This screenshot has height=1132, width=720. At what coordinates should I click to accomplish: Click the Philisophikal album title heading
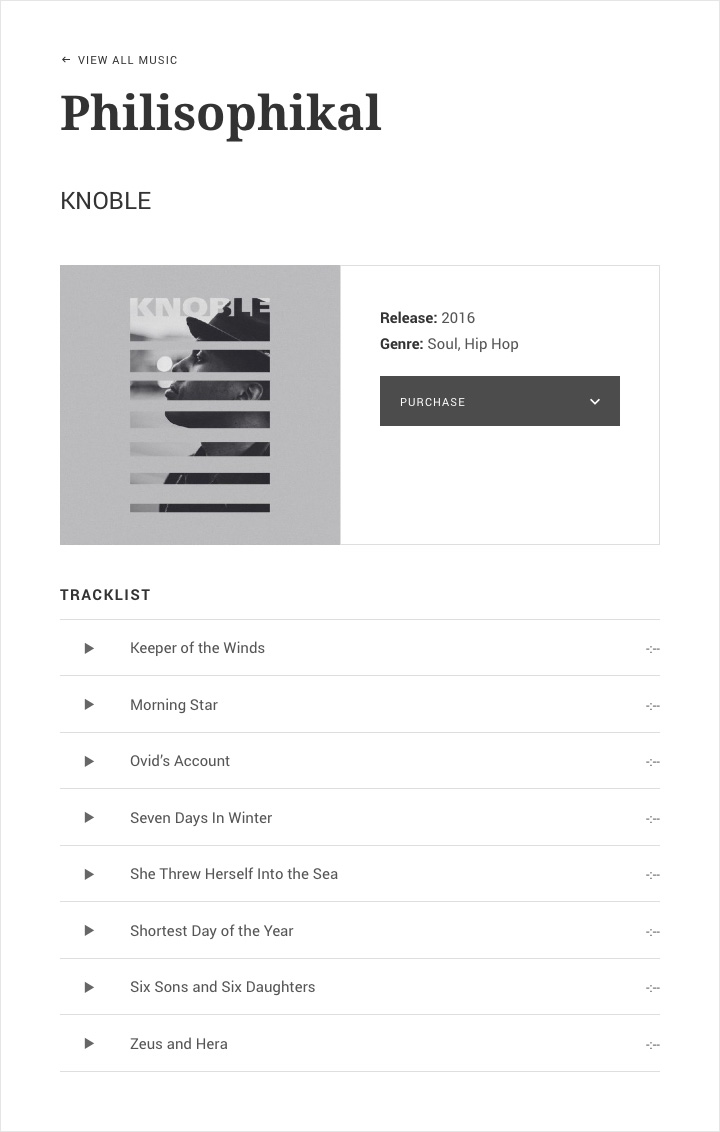(220, 114)
